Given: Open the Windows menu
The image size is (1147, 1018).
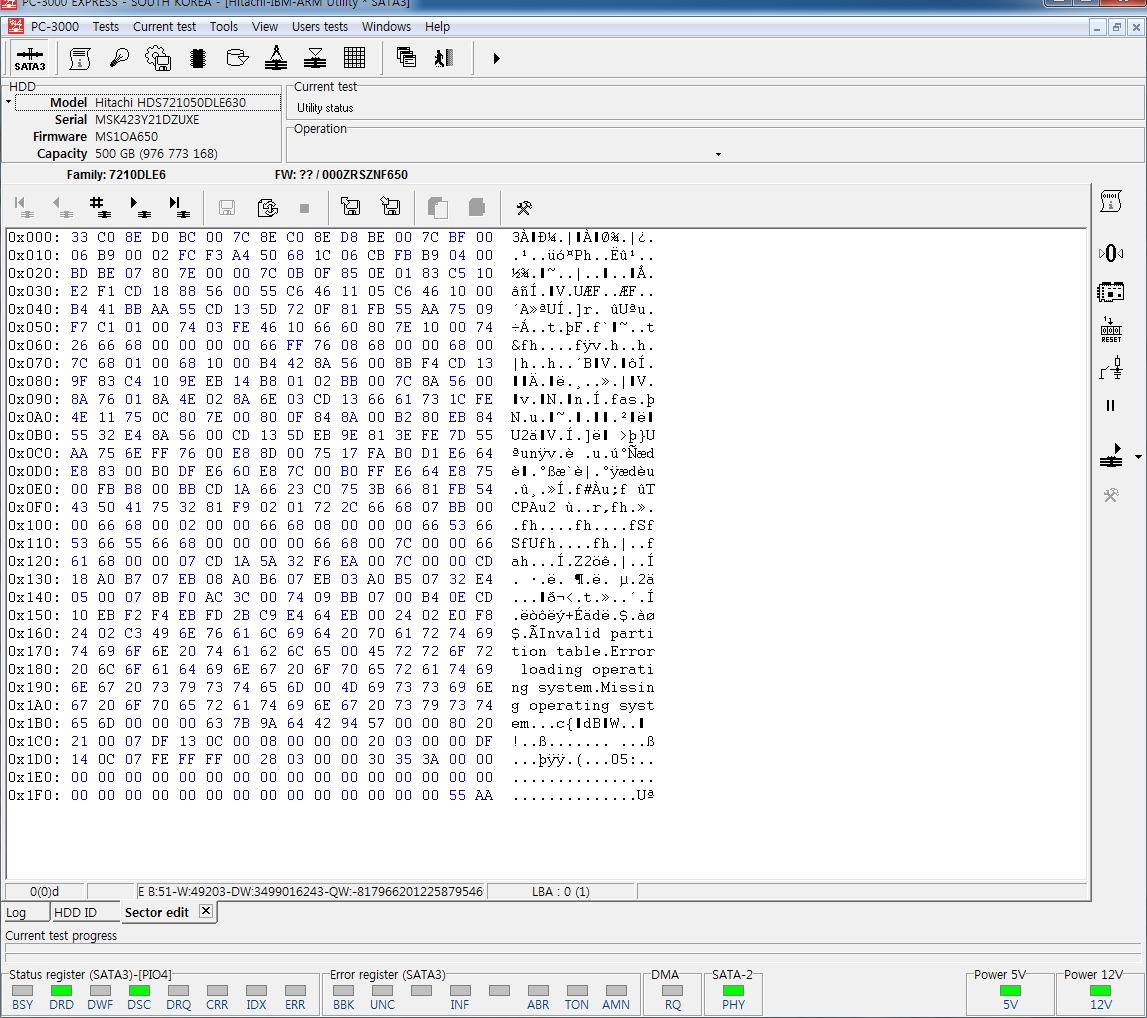Looking at the screenshot, I should (386, 27).
